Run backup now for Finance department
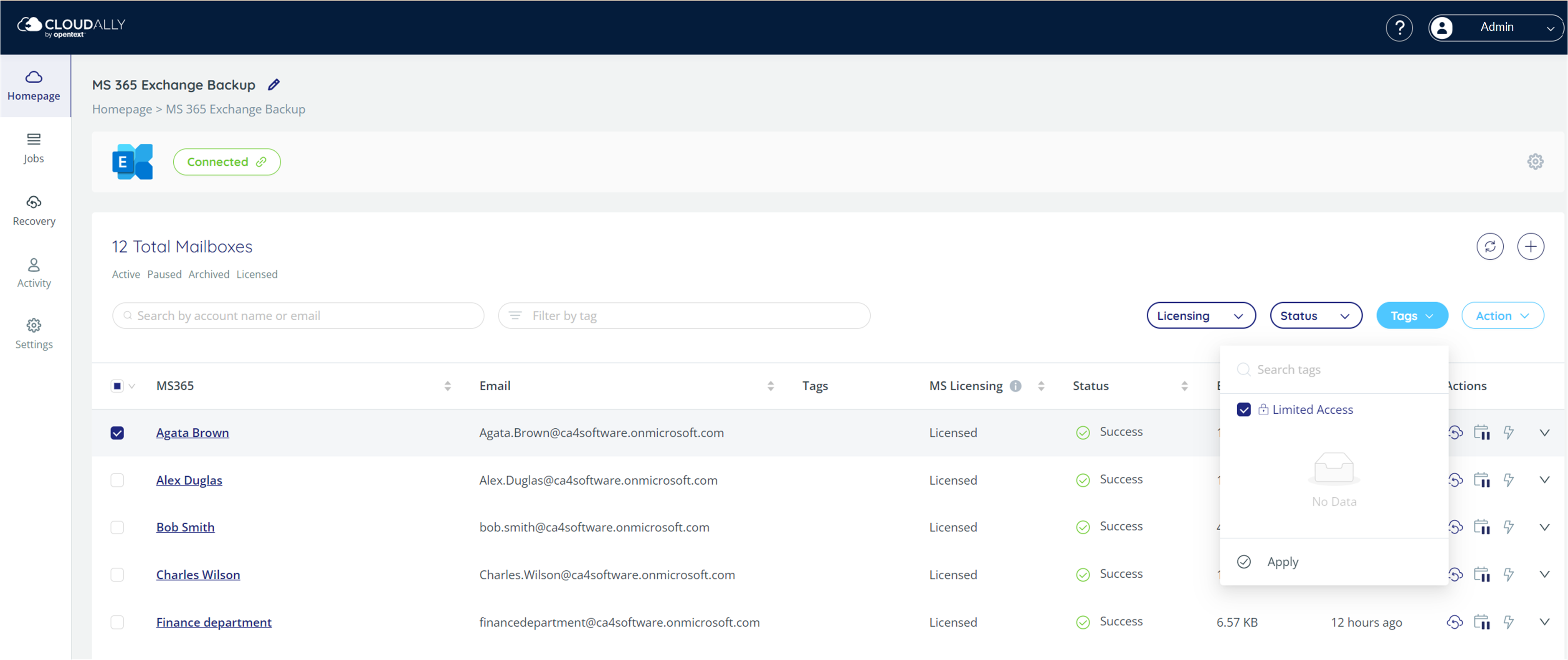Screen dimensions: 1568x660 tap(1508, 622)
